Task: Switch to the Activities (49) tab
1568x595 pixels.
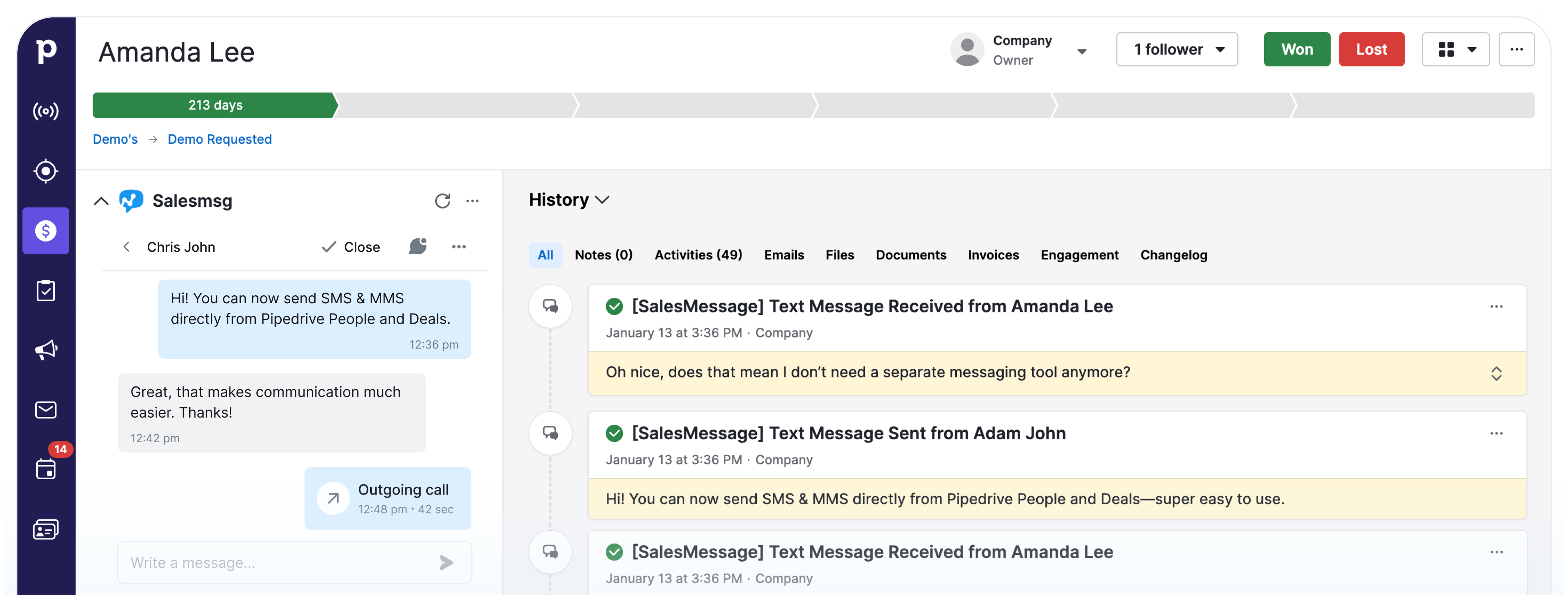Action: 698,255
